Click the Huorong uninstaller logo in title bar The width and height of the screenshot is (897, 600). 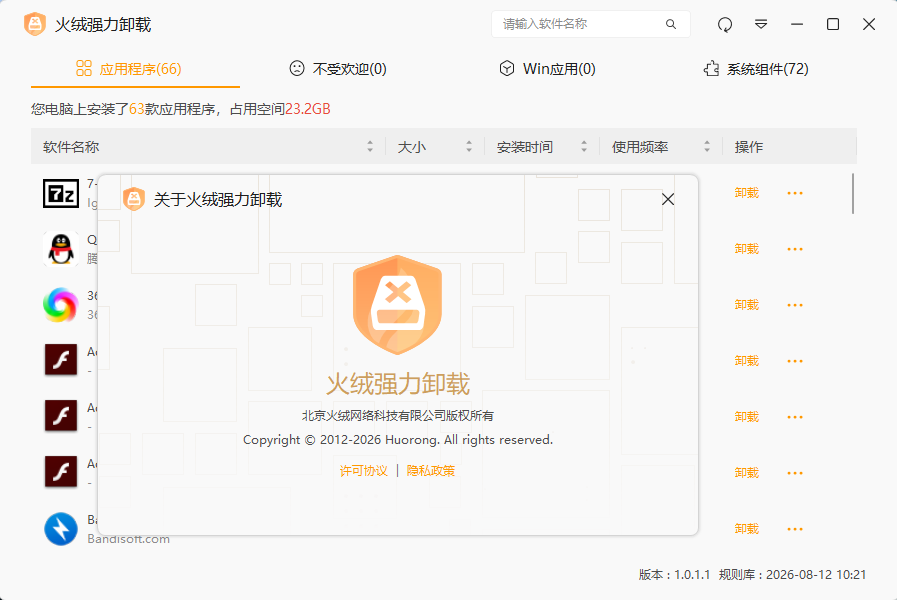pos(35,24)
